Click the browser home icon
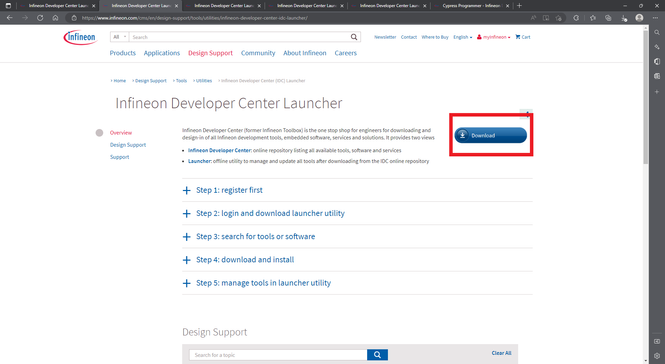Image resolution: width=665 pixels, height=364 pixels. [56, 18]
